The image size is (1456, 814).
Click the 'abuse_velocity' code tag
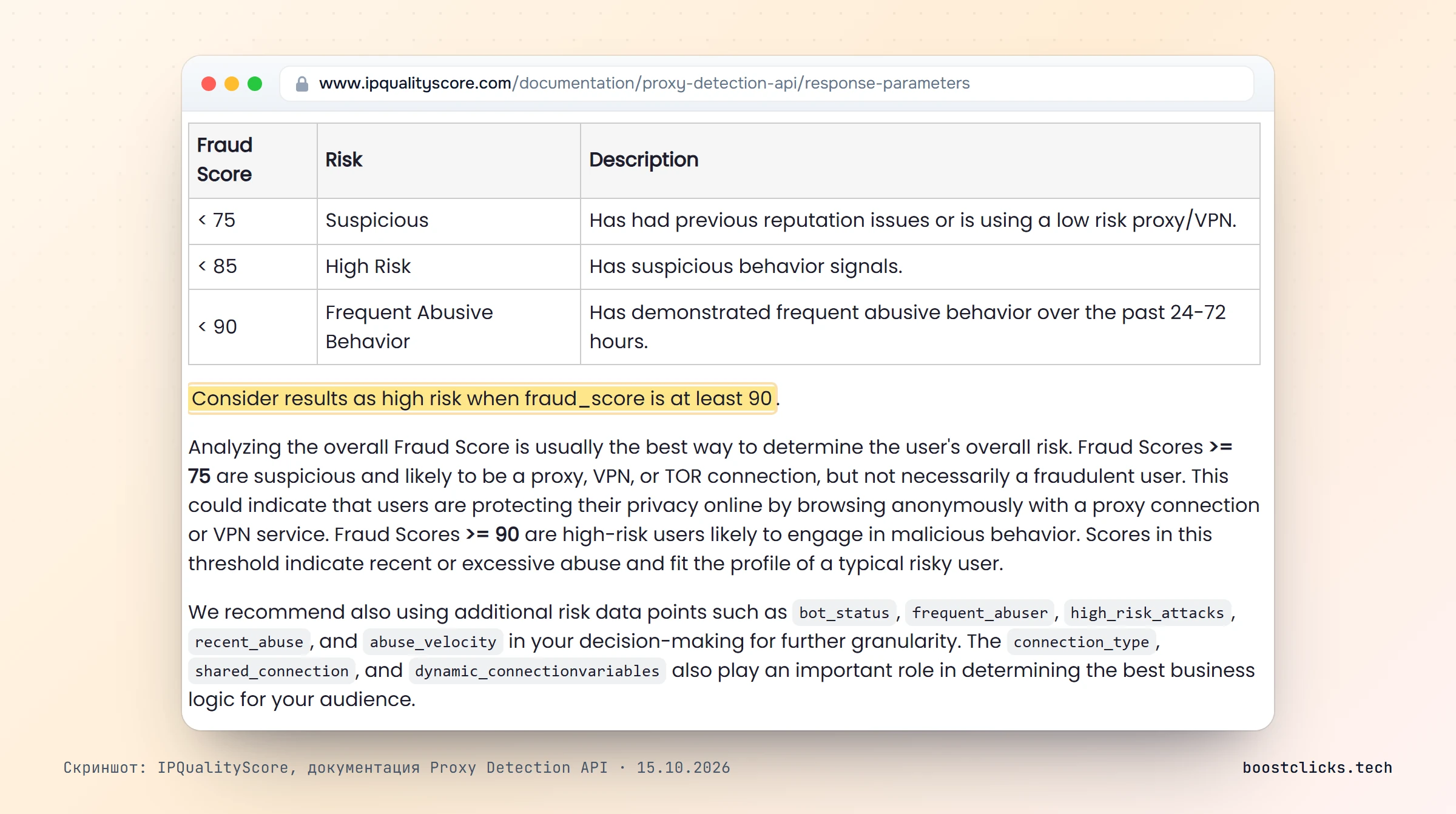433,642
